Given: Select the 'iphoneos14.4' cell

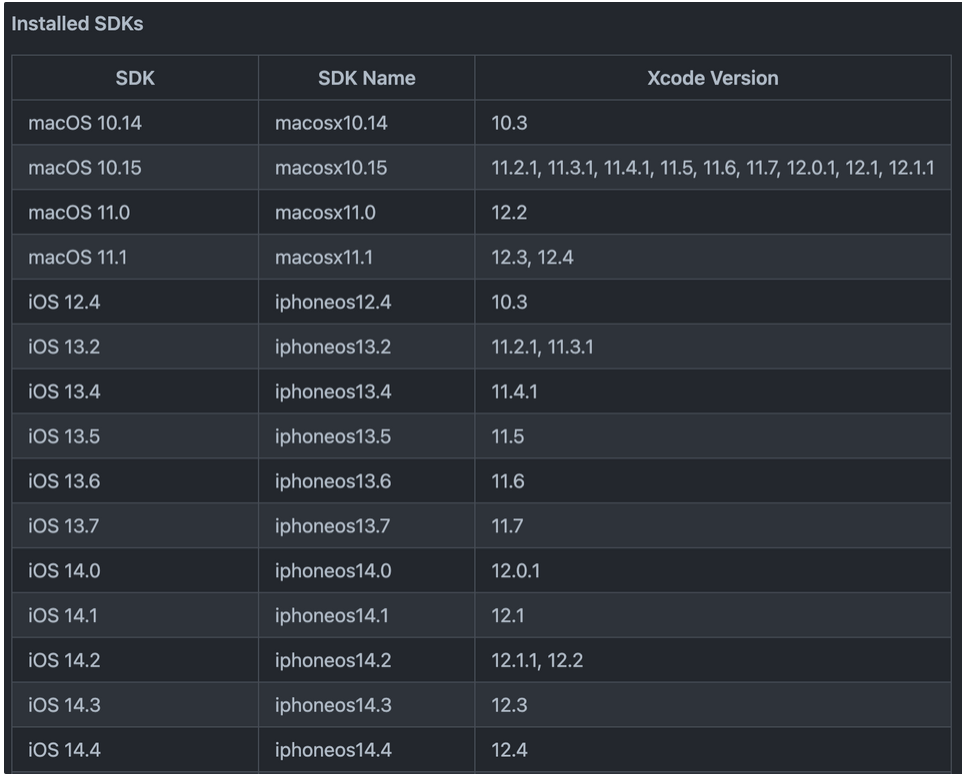Looking at the screenshot, I should 366,749.
